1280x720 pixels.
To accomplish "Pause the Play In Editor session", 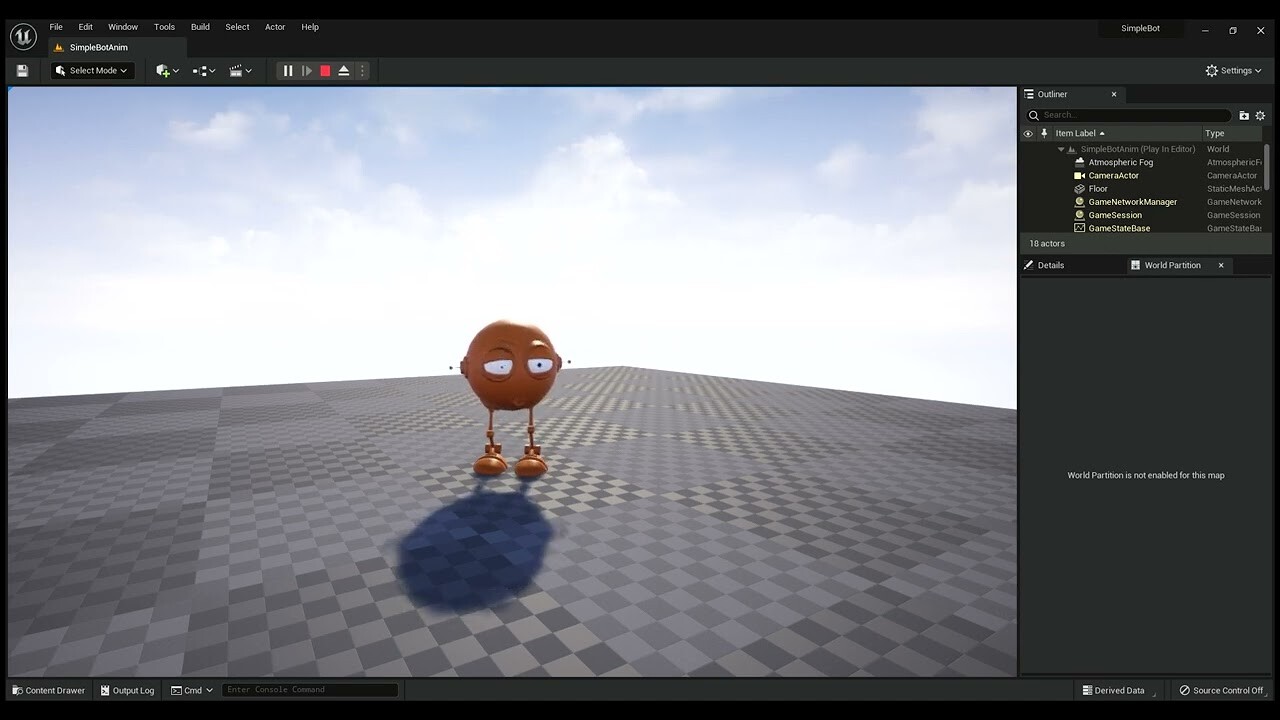I will click(287, 70).
